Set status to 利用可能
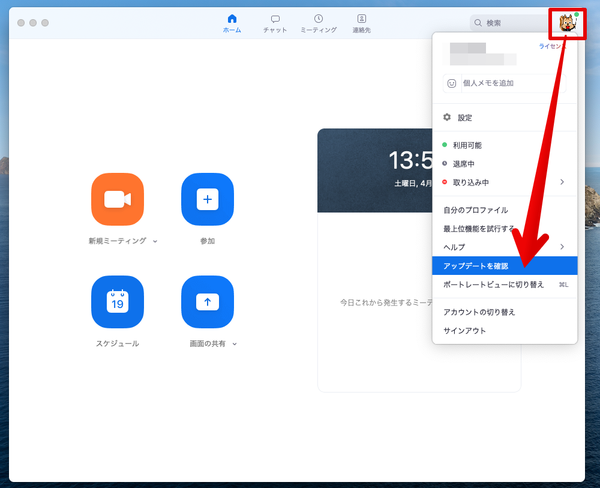The image size is (600, 488). point(466,145)
